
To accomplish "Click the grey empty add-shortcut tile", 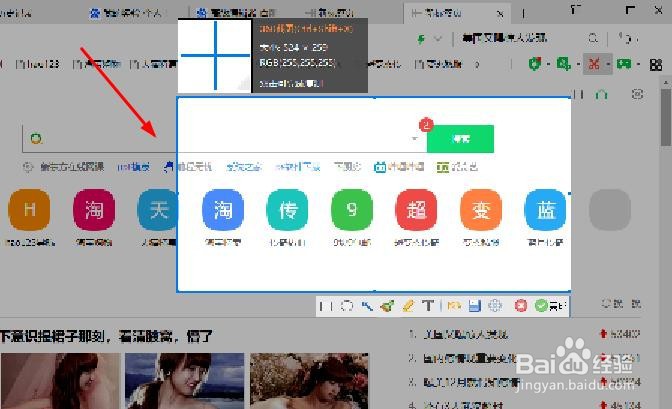I will click(x=610, y=210).
